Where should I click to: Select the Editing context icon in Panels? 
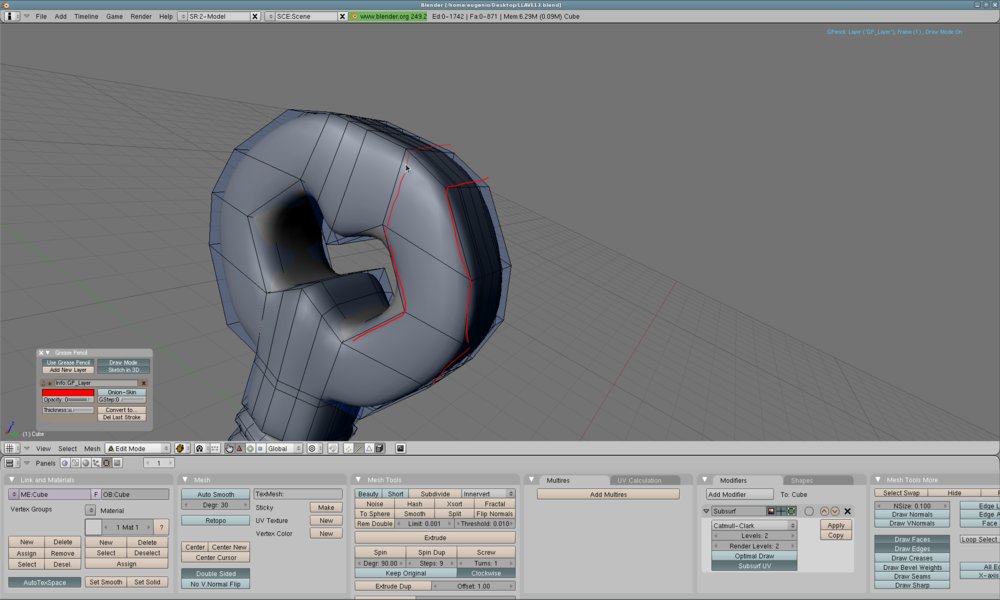pos(107,464)
